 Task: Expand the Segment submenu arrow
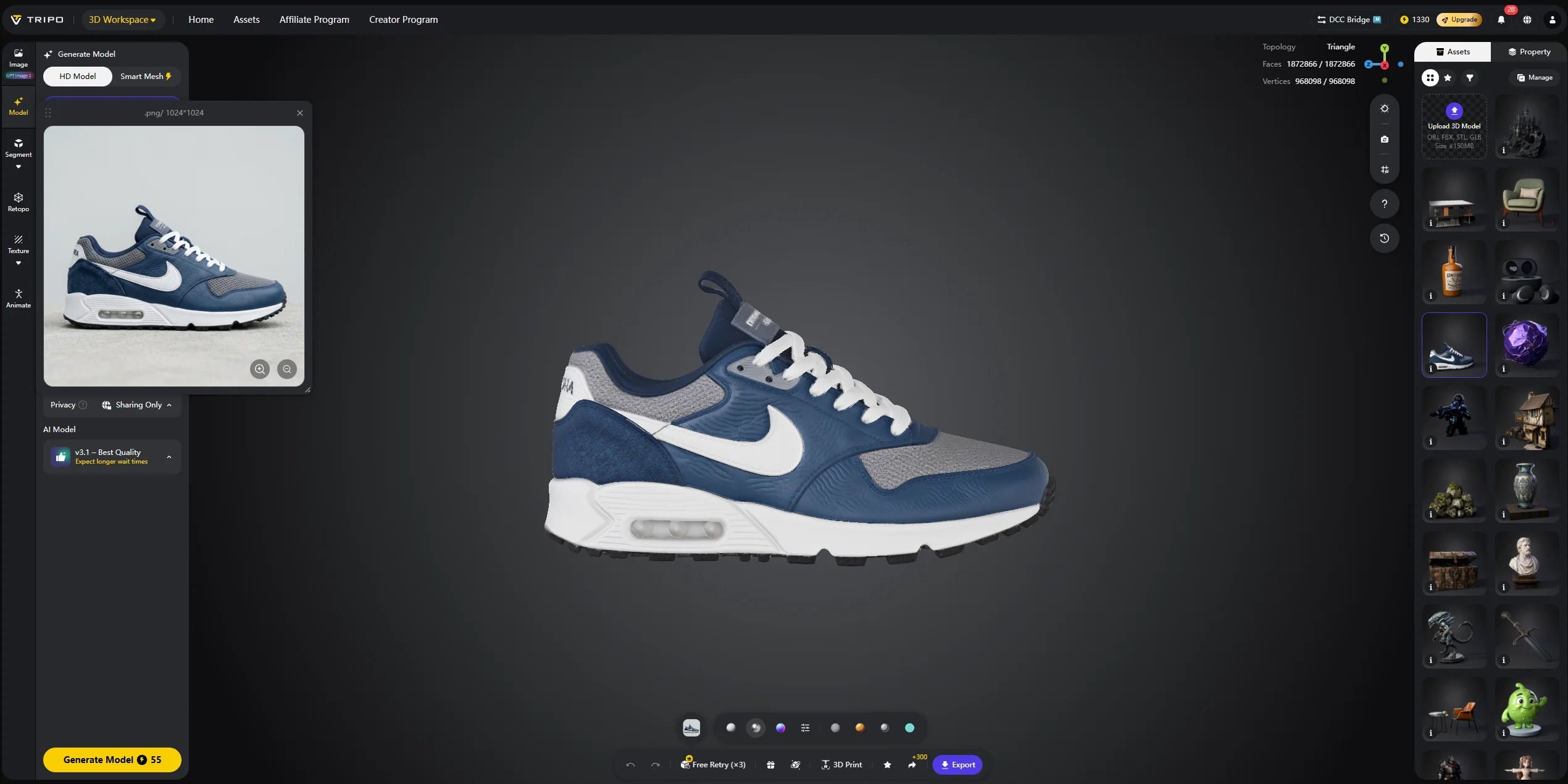[x=19, y=167]
